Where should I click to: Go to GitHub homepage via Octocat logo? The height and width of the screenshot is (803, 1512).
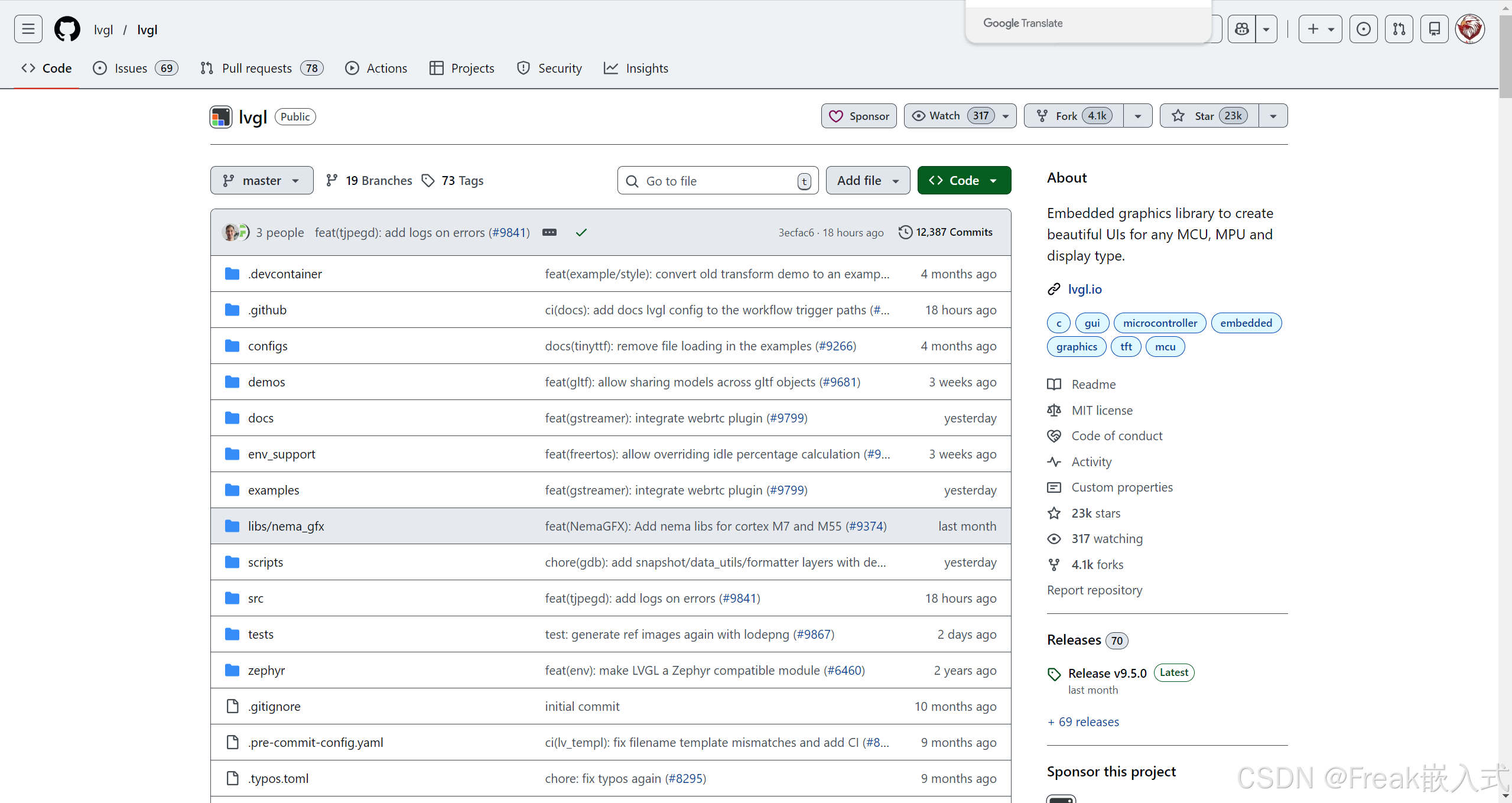pyautogui.click(x=67, y=29)
